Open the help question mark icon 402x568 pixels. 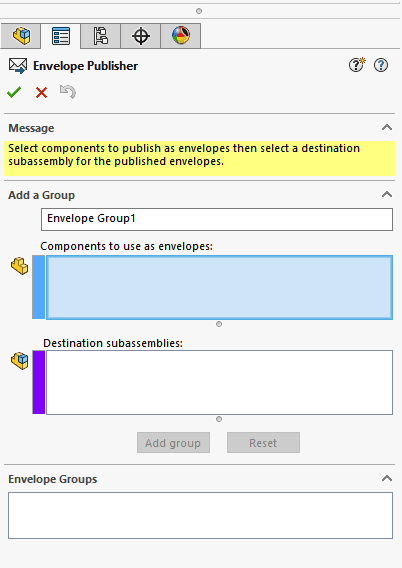(381, 65)
